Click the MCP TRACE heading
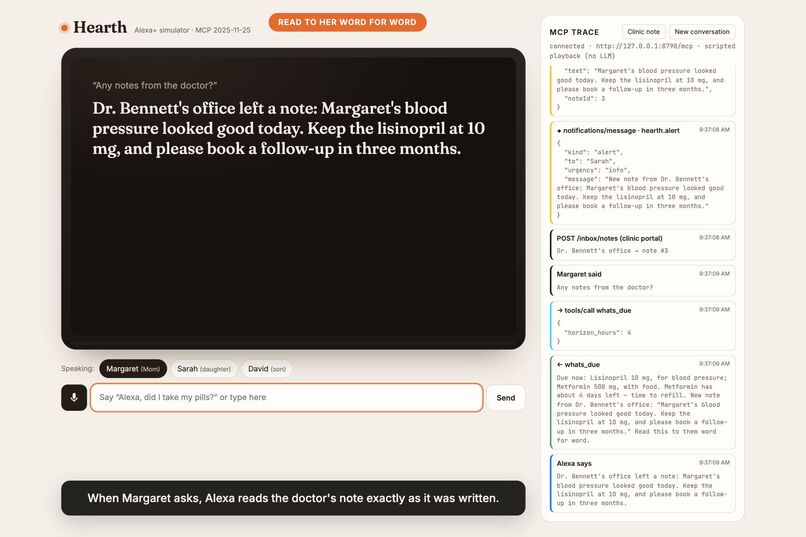The image size is (806, 537). pyautogui.click(x=574, y=32)
